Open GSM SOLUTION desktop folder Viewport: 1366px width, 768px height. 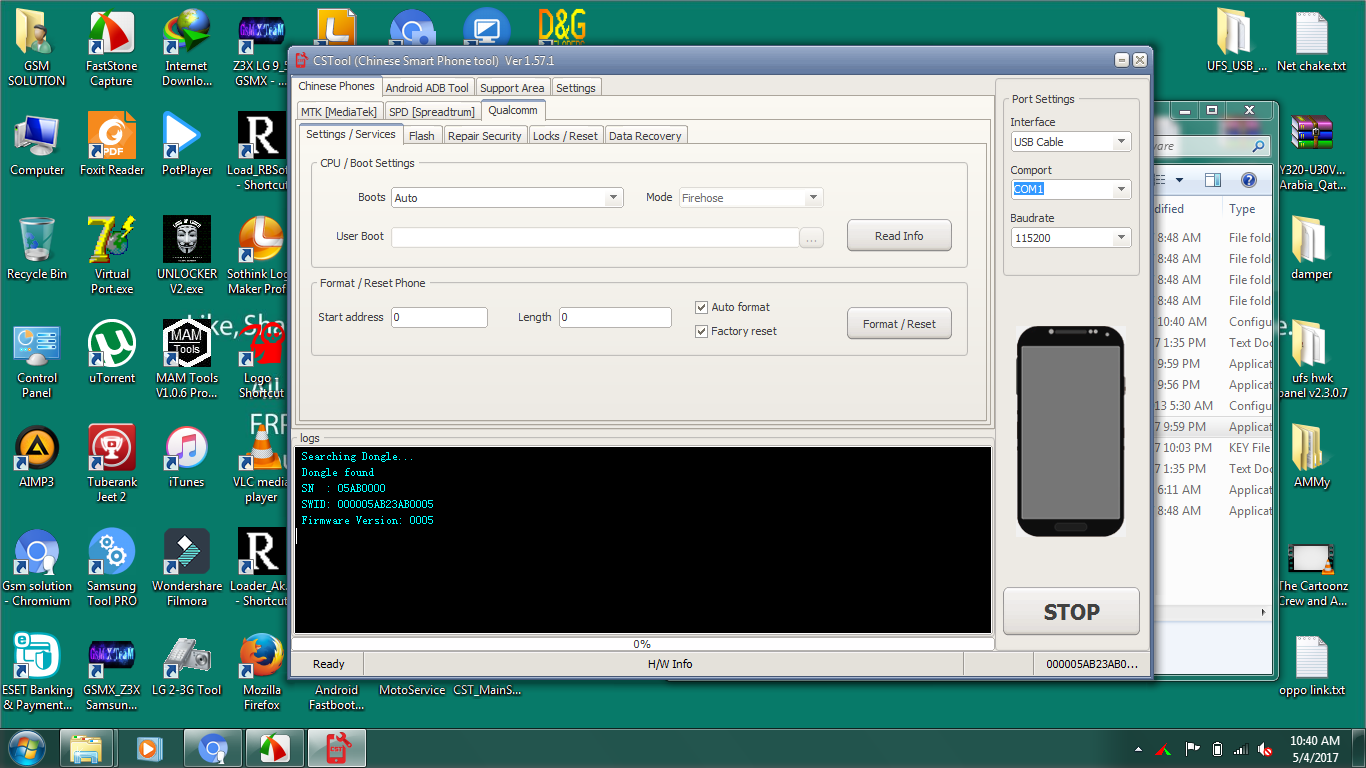pos(37,48)
